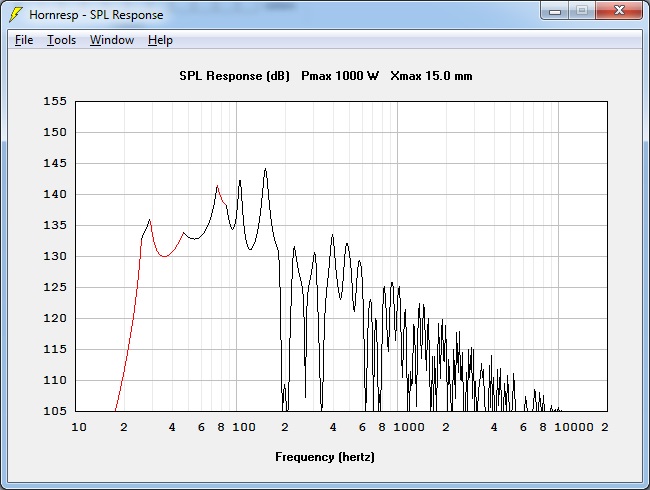Maximize the Hornresp window
This screenshot has height=490, width=650.
(582, 11)
